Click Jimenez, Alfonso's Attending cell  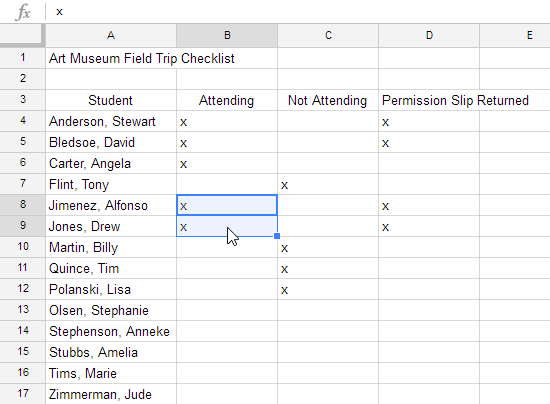227,205
